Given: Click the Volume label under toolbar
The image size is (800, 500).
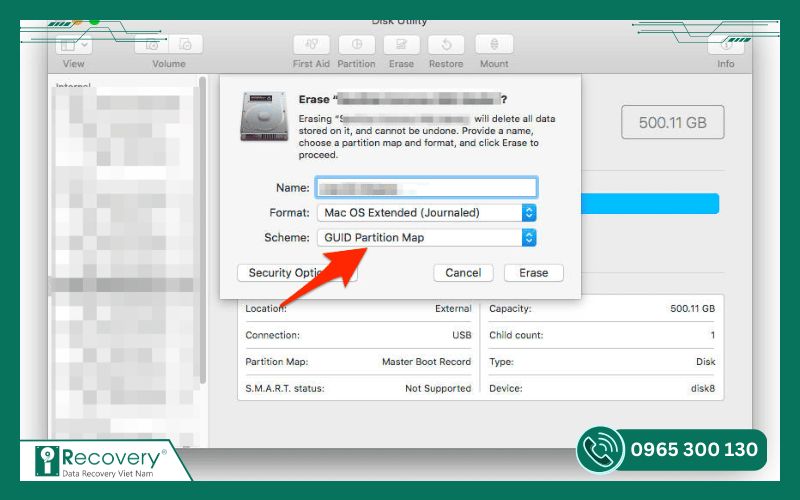Looking at the screenshot, I should coord(169,64).
